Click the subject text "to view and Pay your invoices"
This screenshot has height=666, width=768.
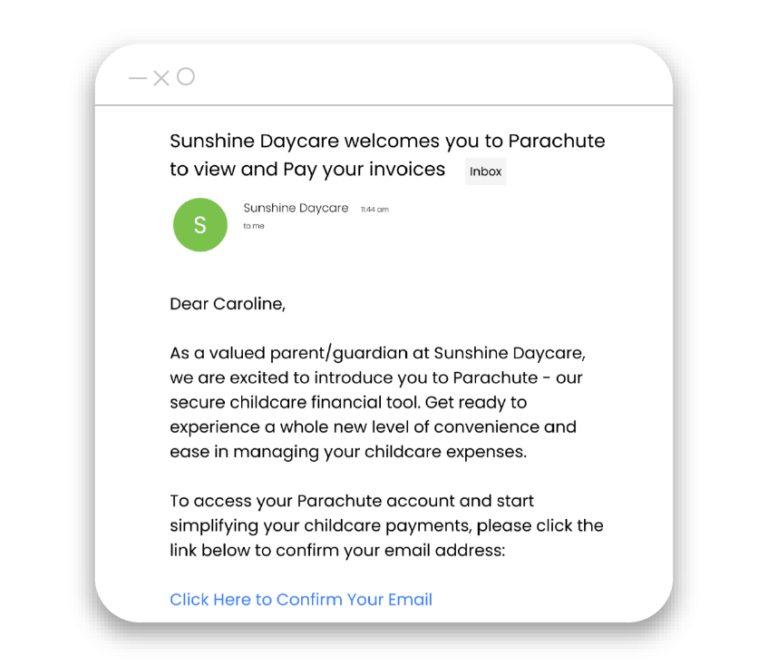click(307, 169)
